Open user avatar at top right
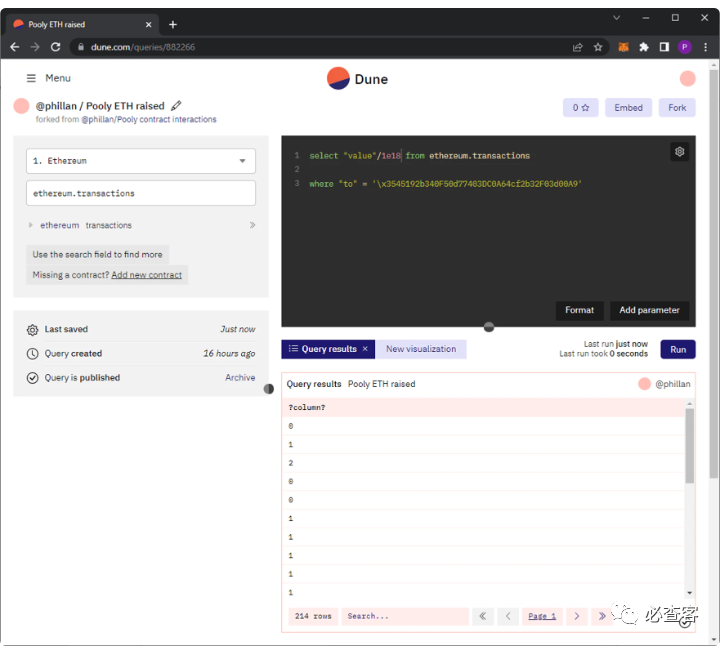 687,78
